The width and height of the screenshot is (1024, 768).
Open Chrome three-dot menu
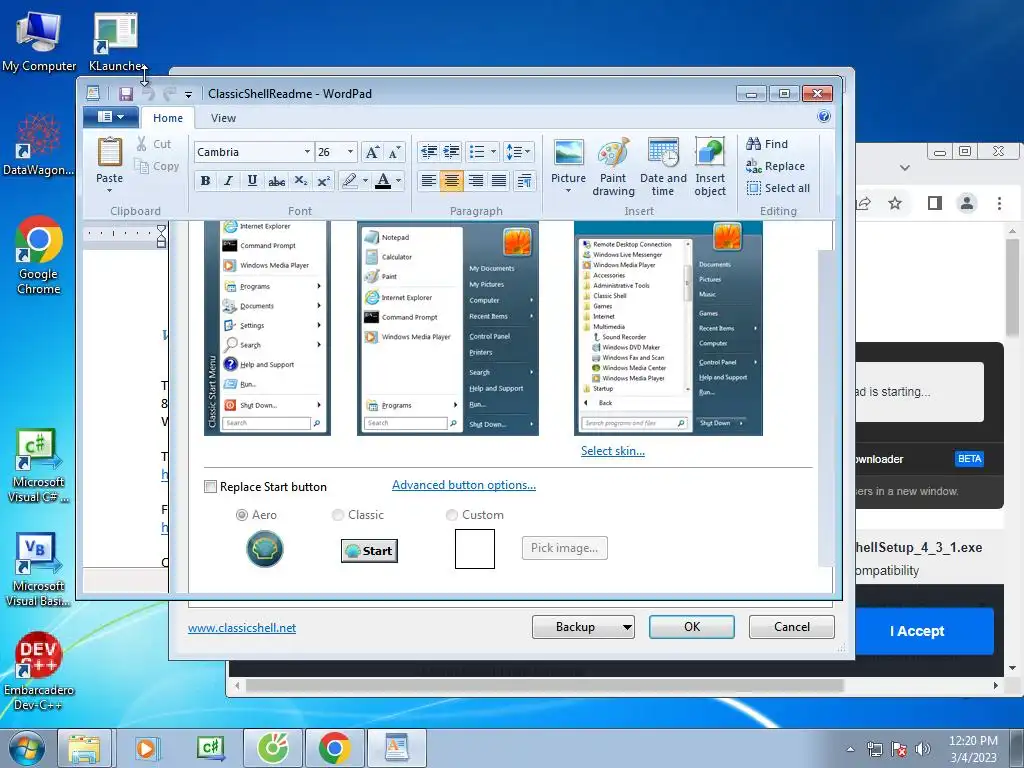[x=999, y=203]
